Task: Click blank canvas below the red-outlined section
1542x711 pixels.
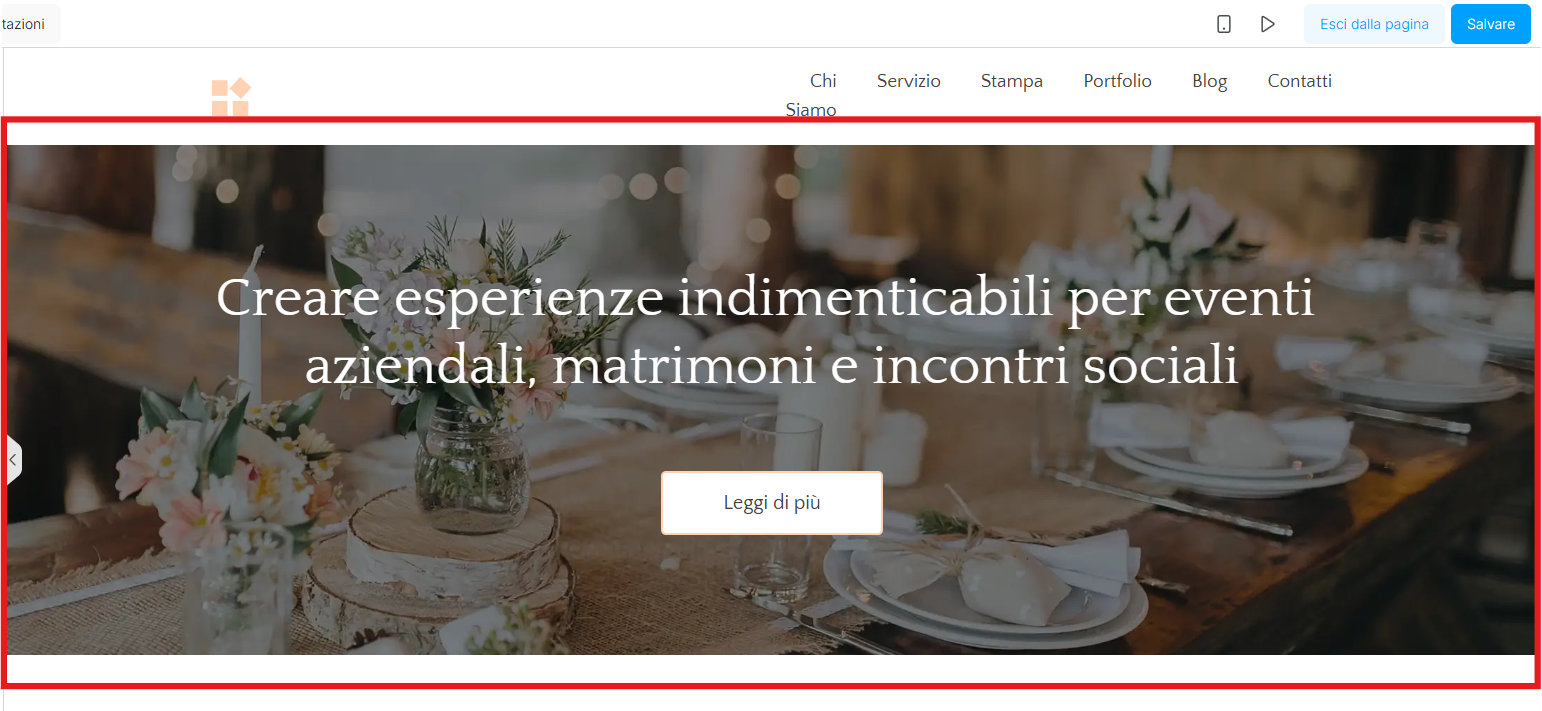Action: tap(770, 700)
